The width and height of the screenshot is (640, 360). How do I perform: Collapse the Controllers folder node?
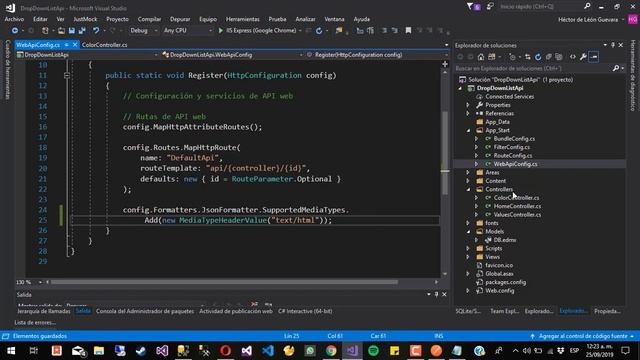point(469,189)
